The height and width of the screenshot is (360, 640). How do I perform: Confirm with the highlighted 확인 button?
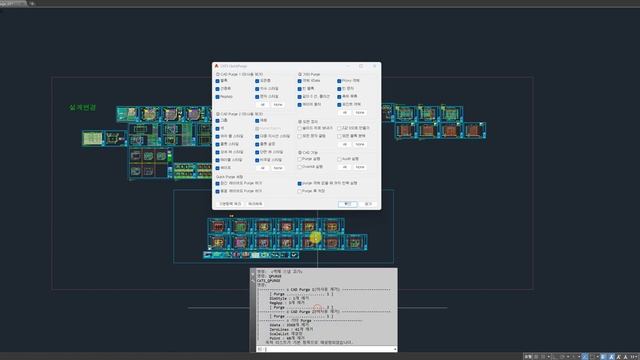point(347,204)
